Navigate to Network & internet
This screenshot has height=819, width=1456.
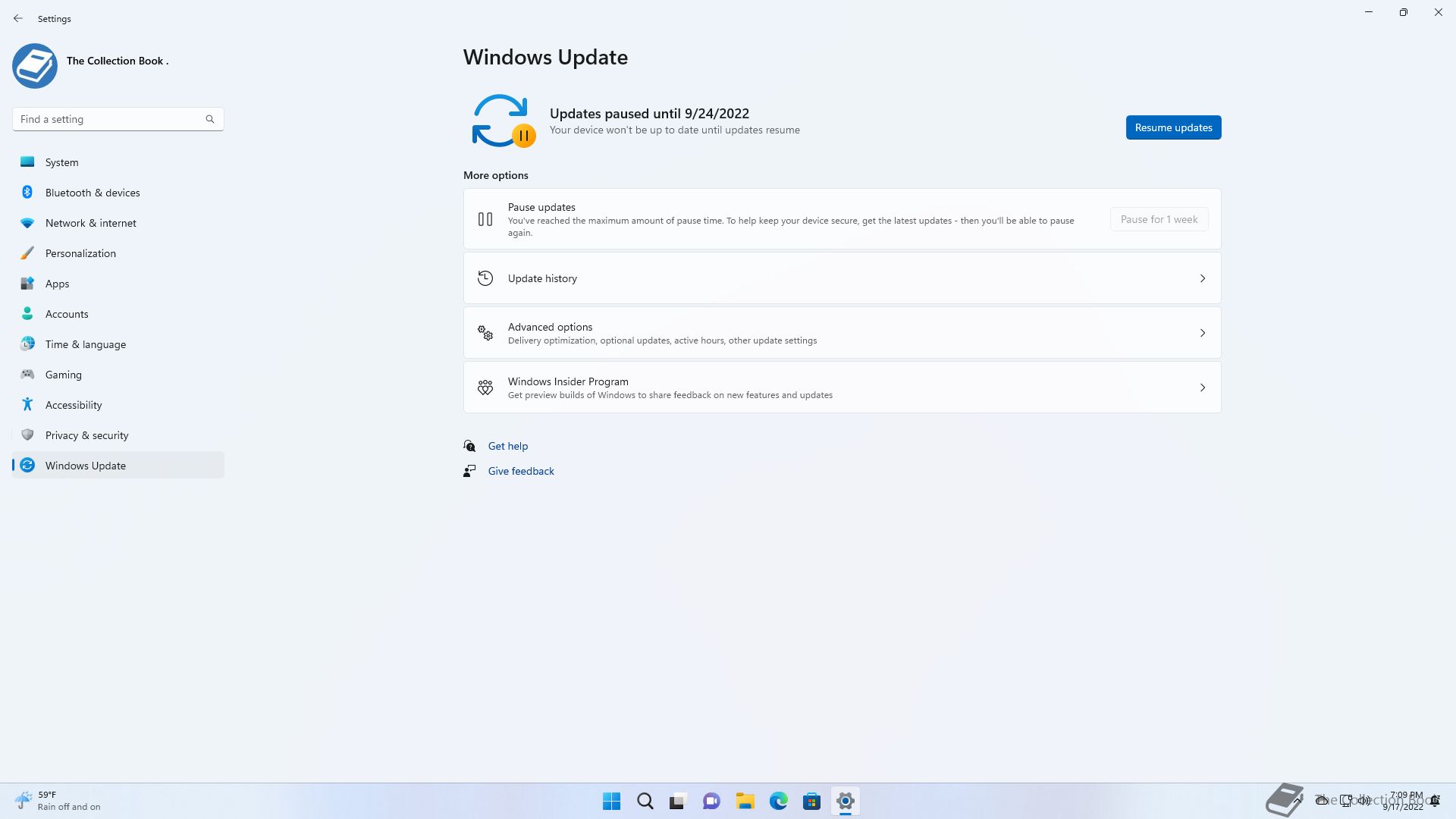click(x=118, y=222)
